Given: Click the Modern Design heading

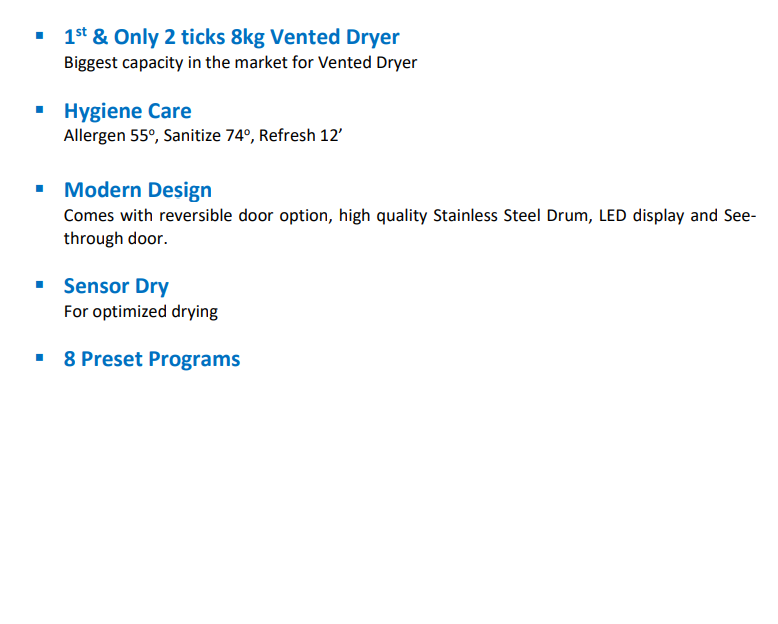Looking at the screenshot, I should [x=138, y=190].
